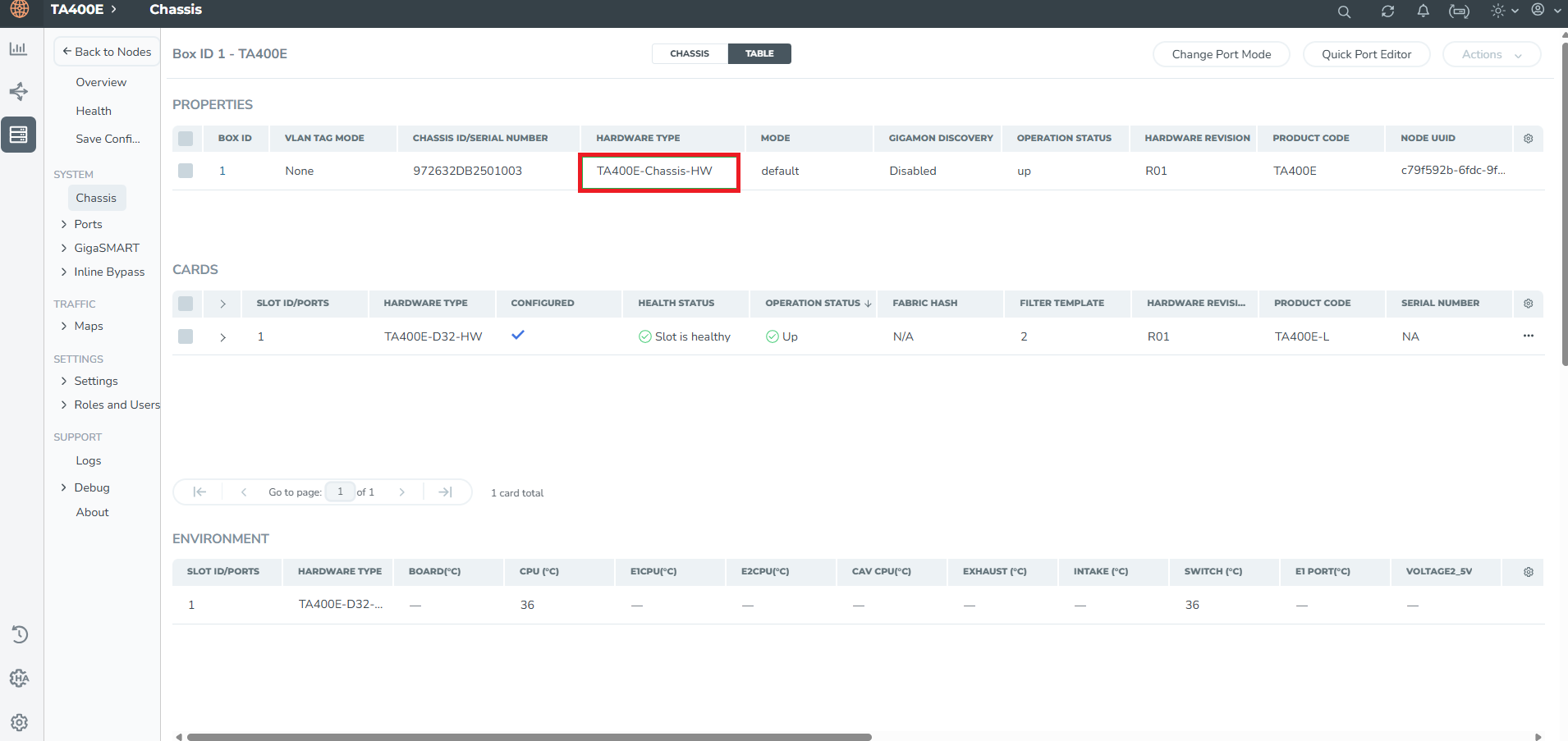Expand the Maps tree item

click(64, 326)
